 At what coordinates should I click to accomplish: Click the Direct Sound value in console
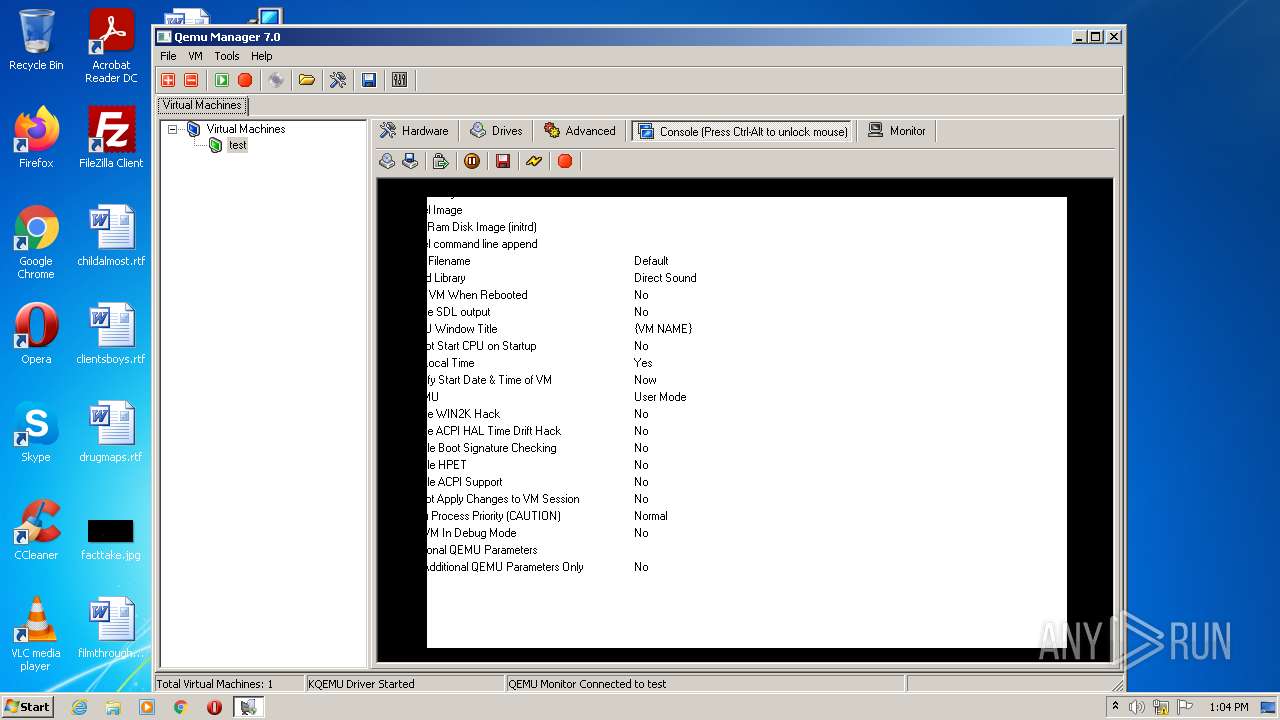click(x=665, y=278)
